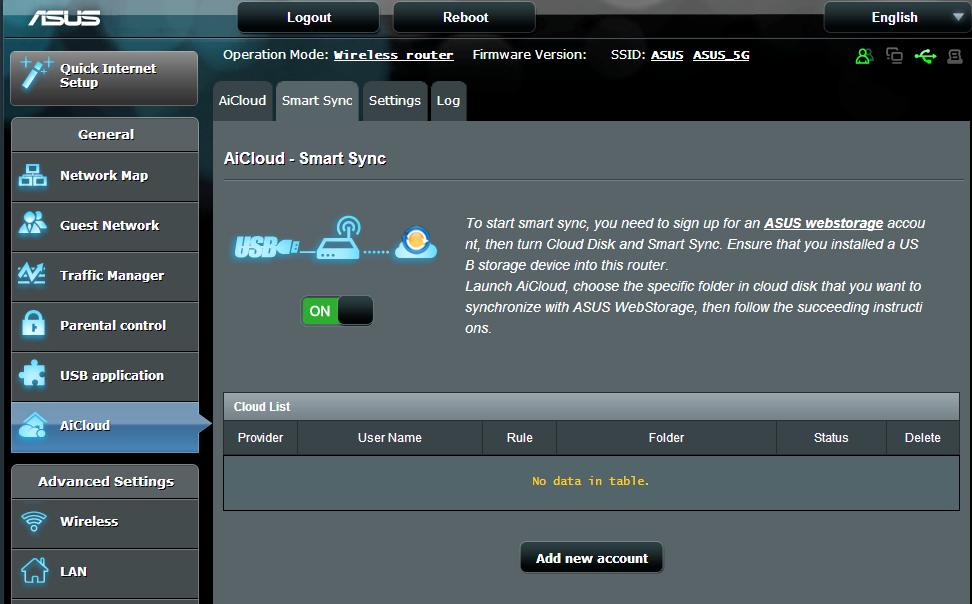Image resolution: width=972 pixels, height=604 pixels.
Task: Click the Delete column header
Action: pos(923,438)
